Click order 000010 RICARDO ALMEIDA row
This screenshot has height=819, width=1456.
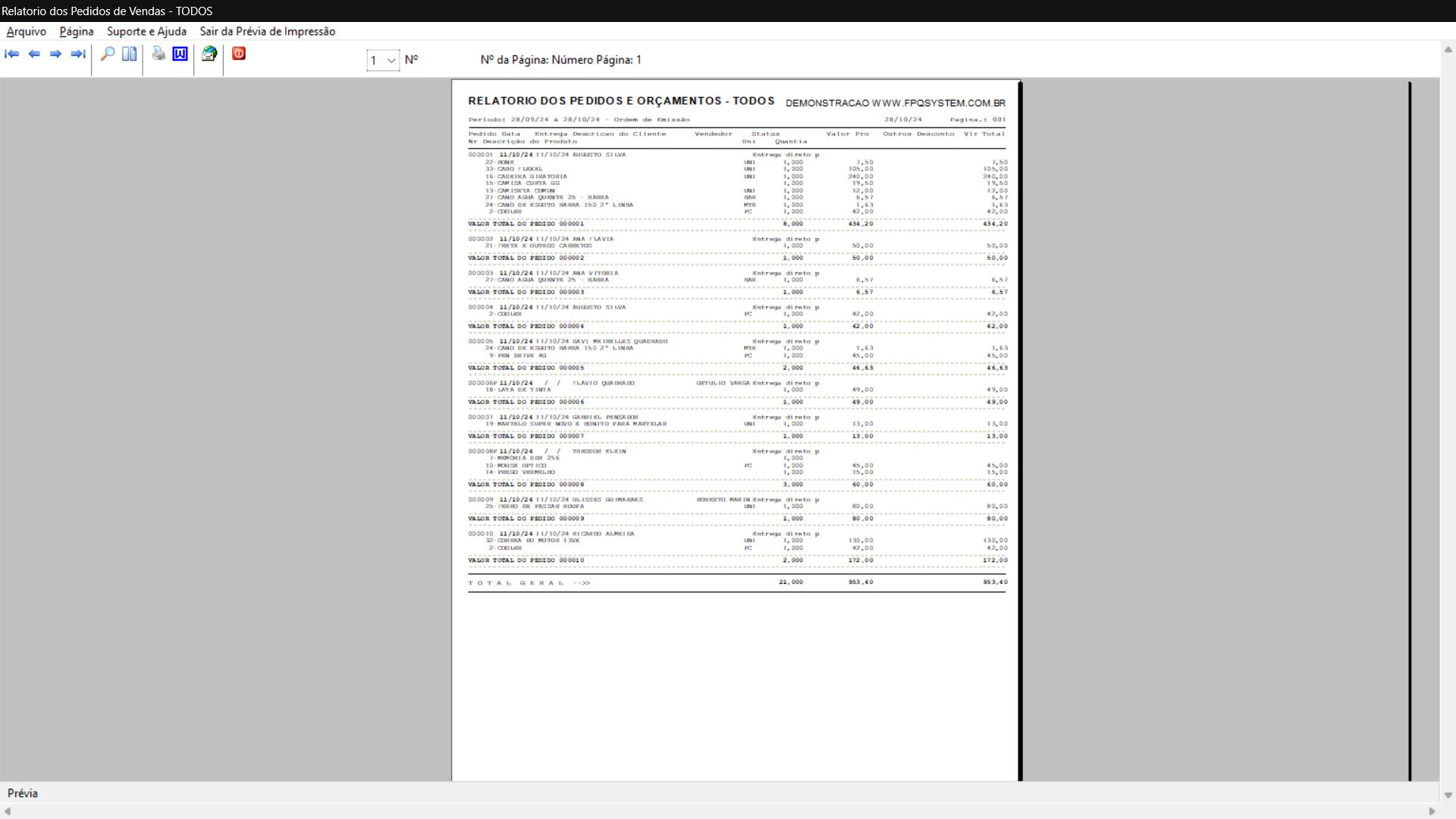tap(644, 534)
